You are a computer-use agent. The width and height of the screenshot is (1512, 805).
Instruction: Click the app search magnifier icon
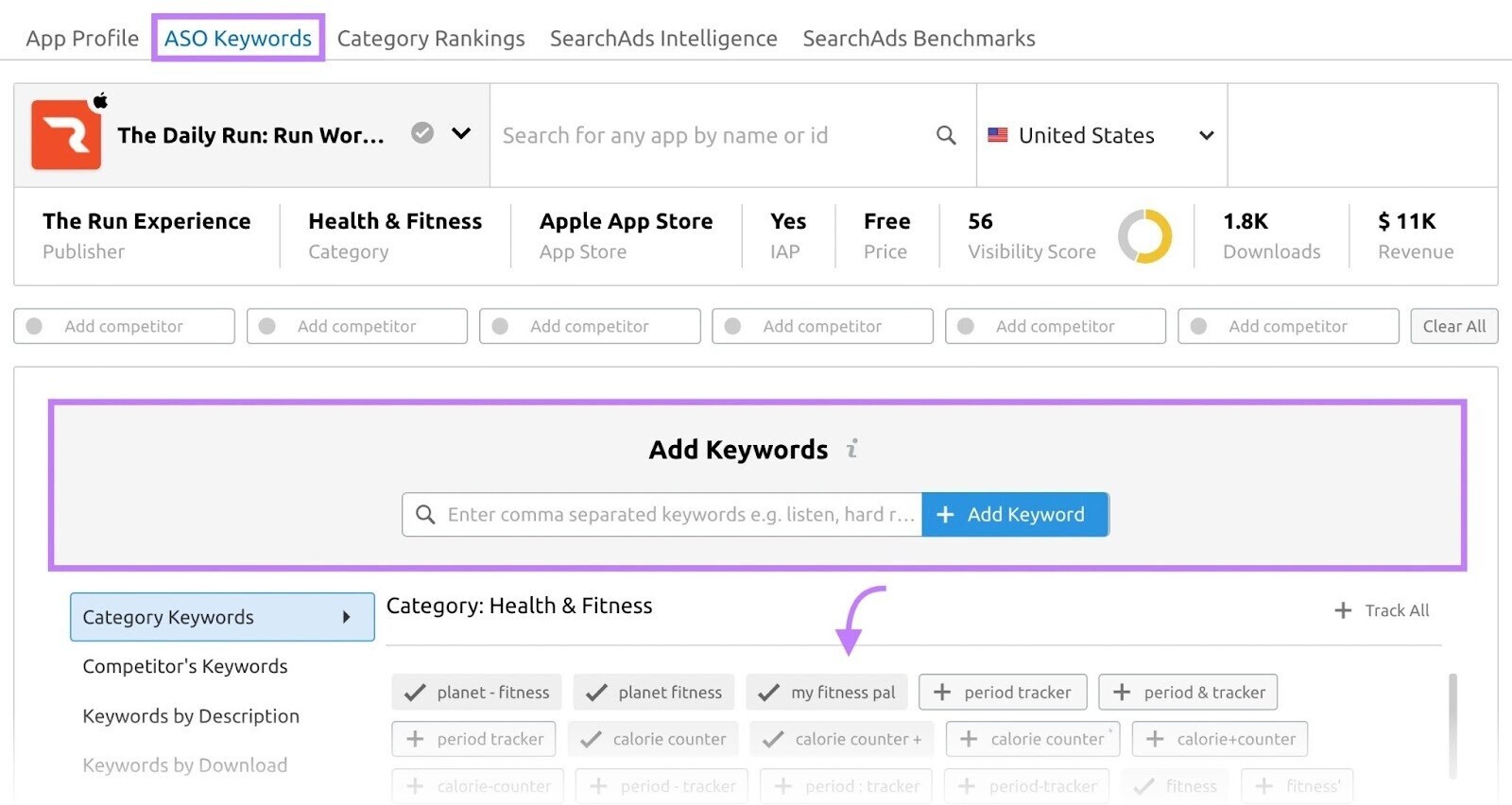(x=946, y=135)
